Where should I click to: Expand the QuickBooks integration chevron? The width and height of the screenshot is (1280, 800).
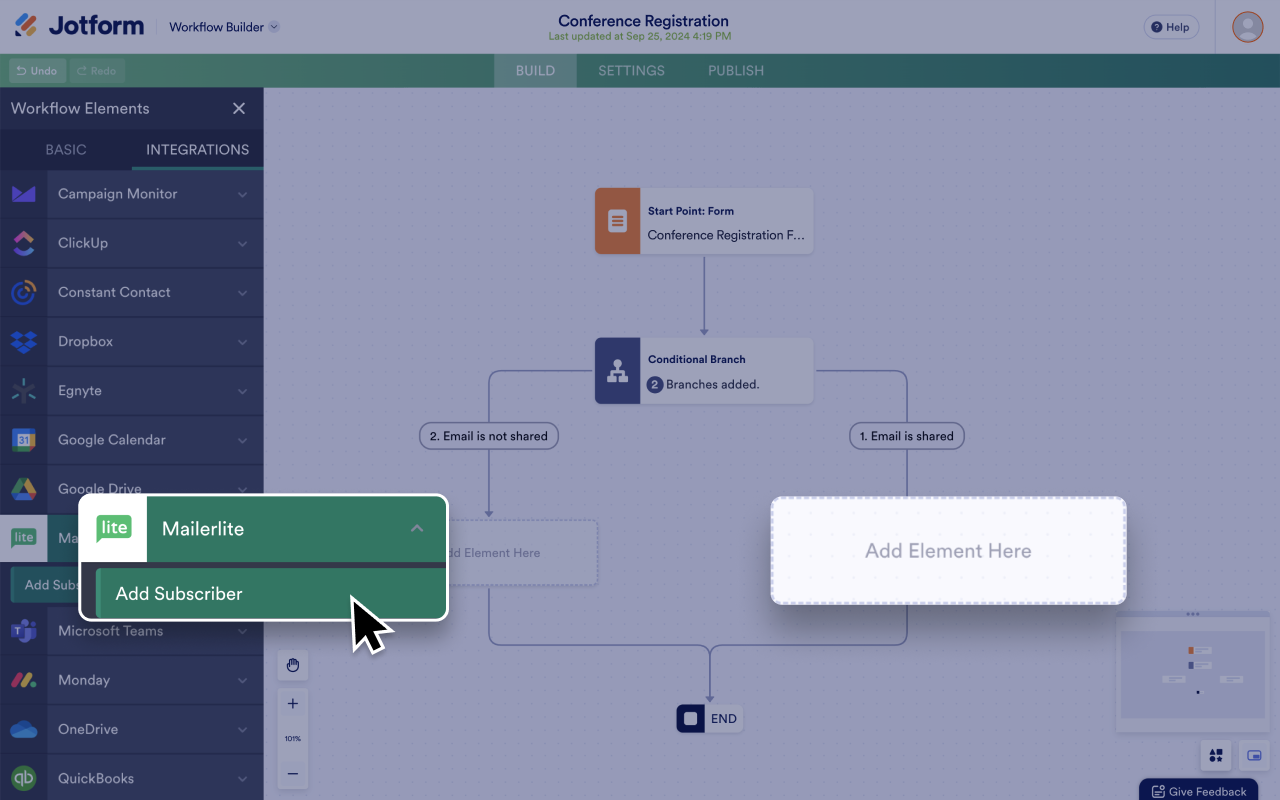click(x=243, y=778)
